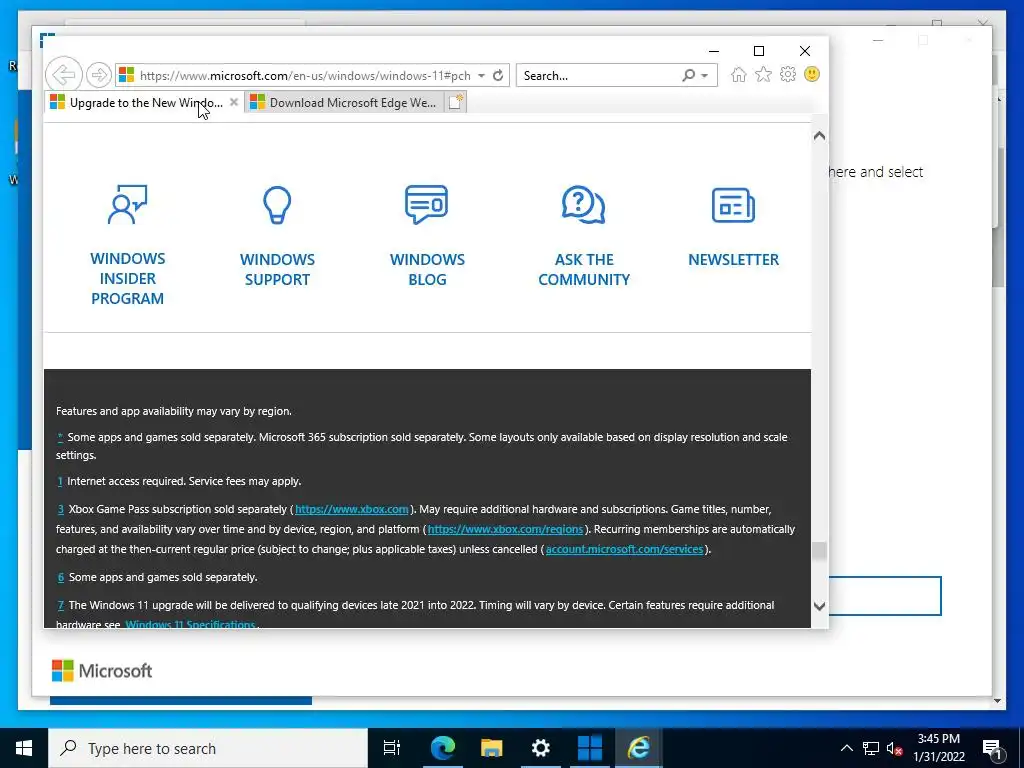Click the Windows Support lightbulb icon
Screen dimensions: 1024x768
pyautogui.click(x=277, y=204)
